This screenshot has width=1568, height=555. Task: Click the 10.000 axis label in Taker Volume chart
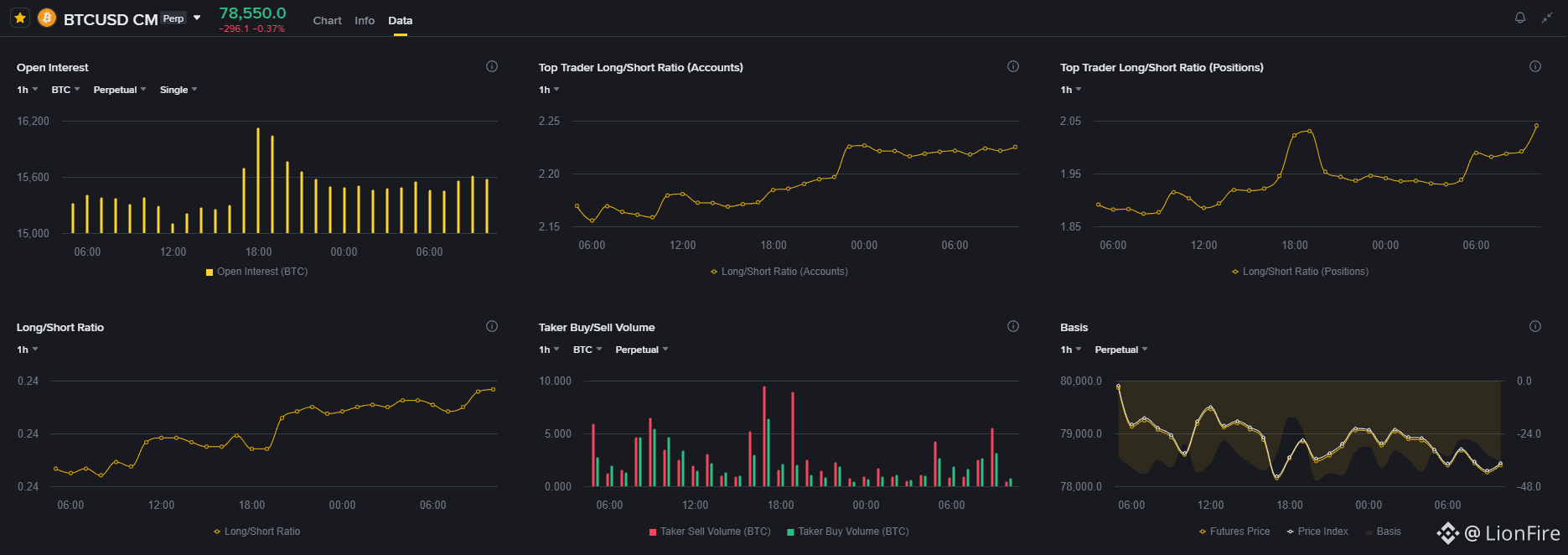pyautogui.click(x=555, y=381)
